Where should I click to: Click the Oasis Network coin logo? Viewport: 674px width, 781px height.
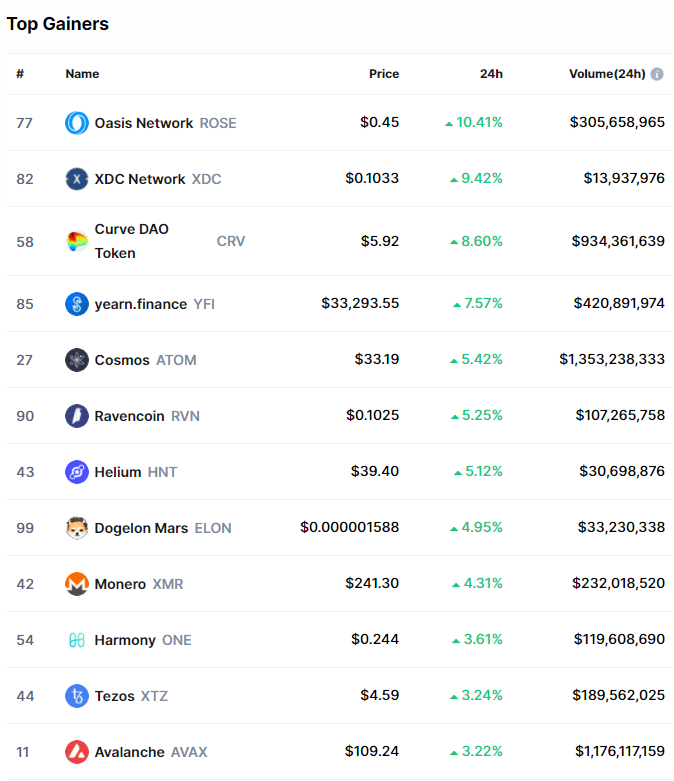pos(77,123)
